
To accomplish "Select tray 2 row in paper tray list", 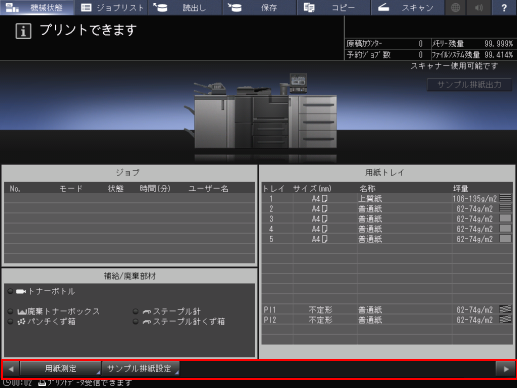I will pos(387,209).
